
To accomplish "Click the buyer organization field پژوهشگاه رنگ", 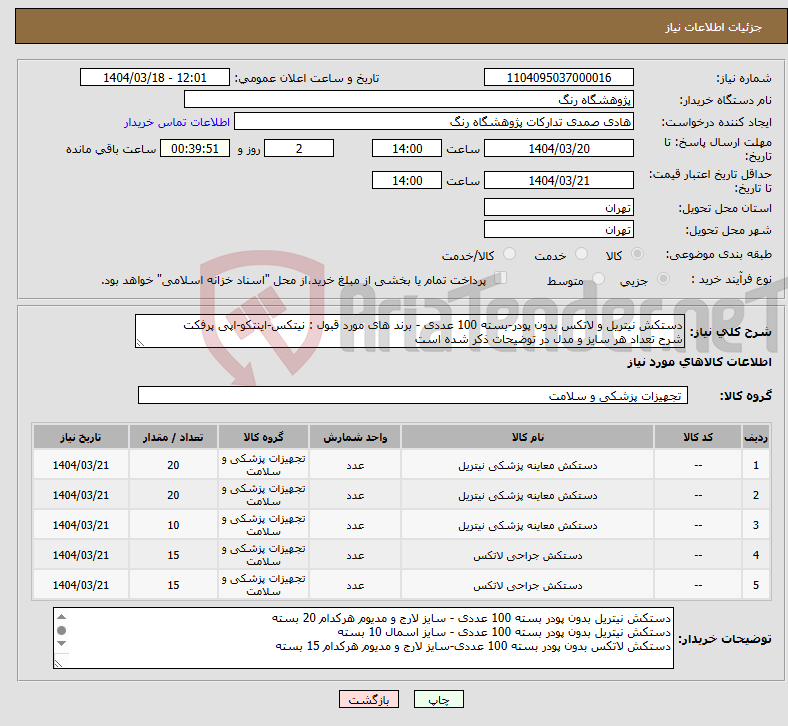I will 409,99.
